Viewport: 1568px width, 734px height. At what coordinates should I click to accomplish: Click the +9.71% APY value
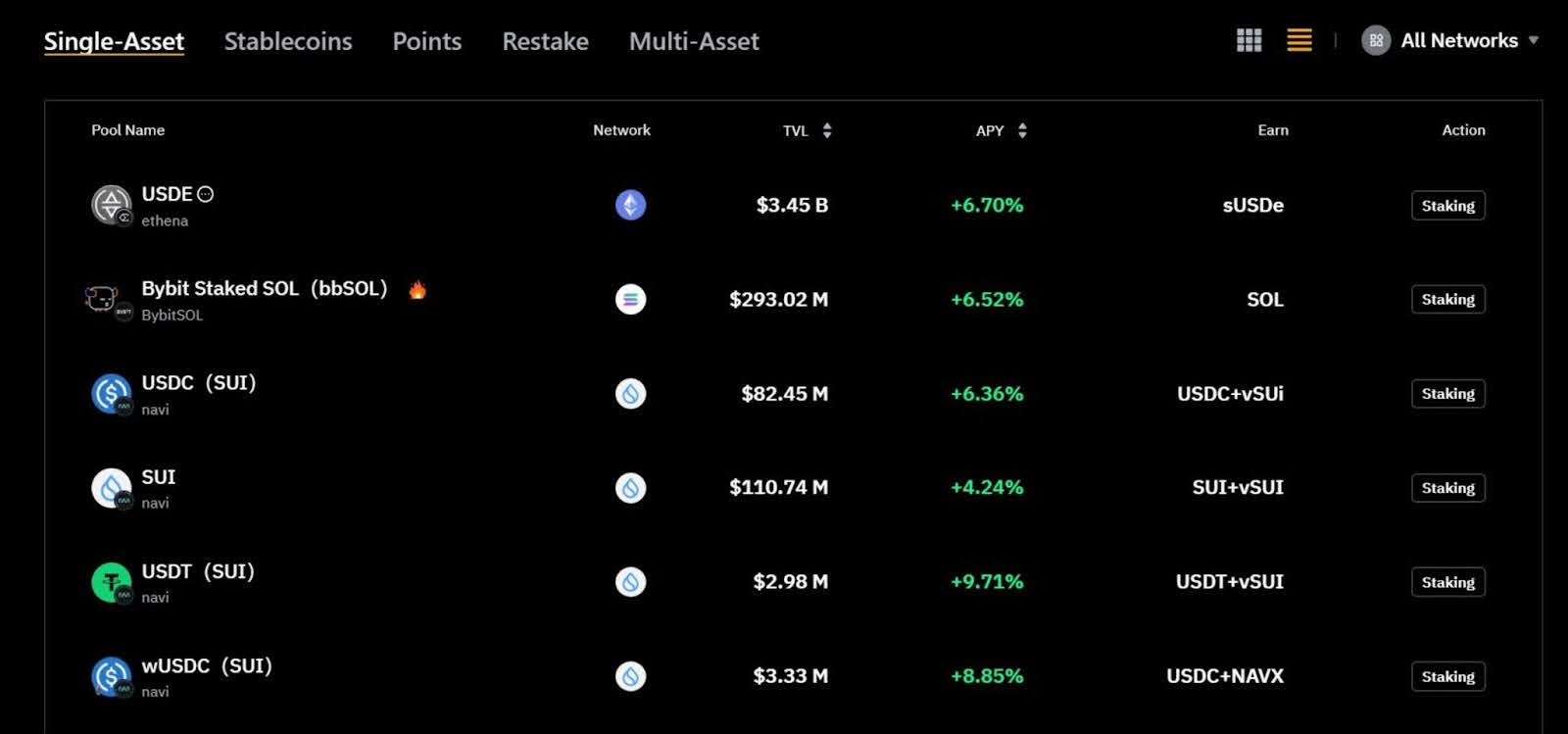click(x=987, y=581)
